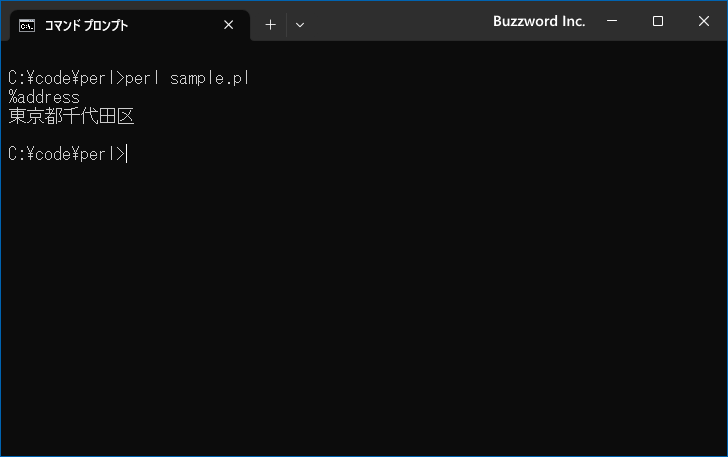
Task: Open a new tab with the plus button
Action: (x=270, y=25)
